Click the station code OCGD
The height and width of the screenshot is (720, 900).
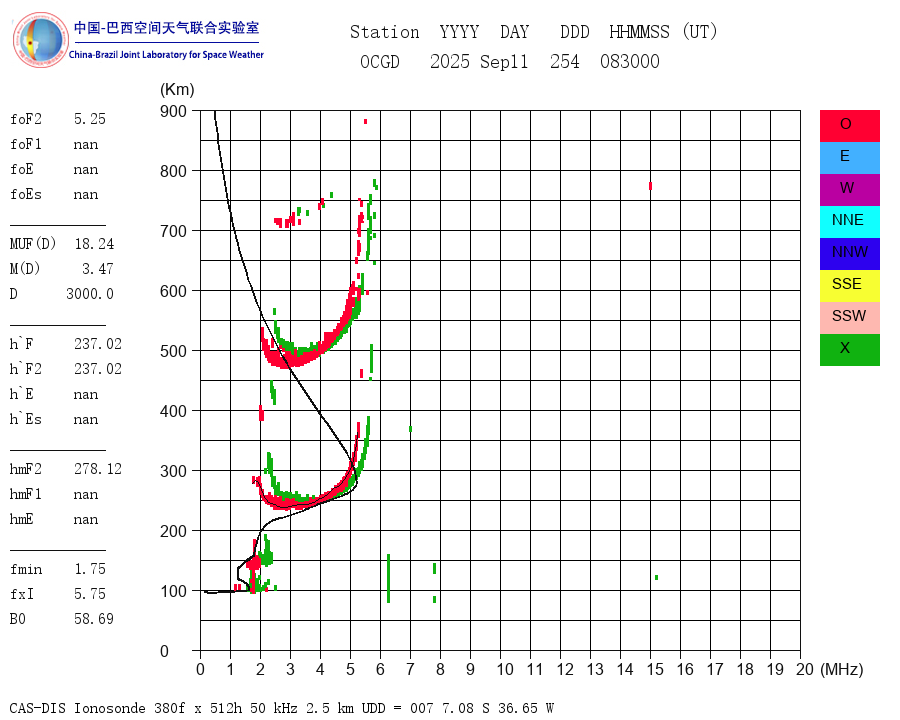pyautogui.click(x=380, y=61)
